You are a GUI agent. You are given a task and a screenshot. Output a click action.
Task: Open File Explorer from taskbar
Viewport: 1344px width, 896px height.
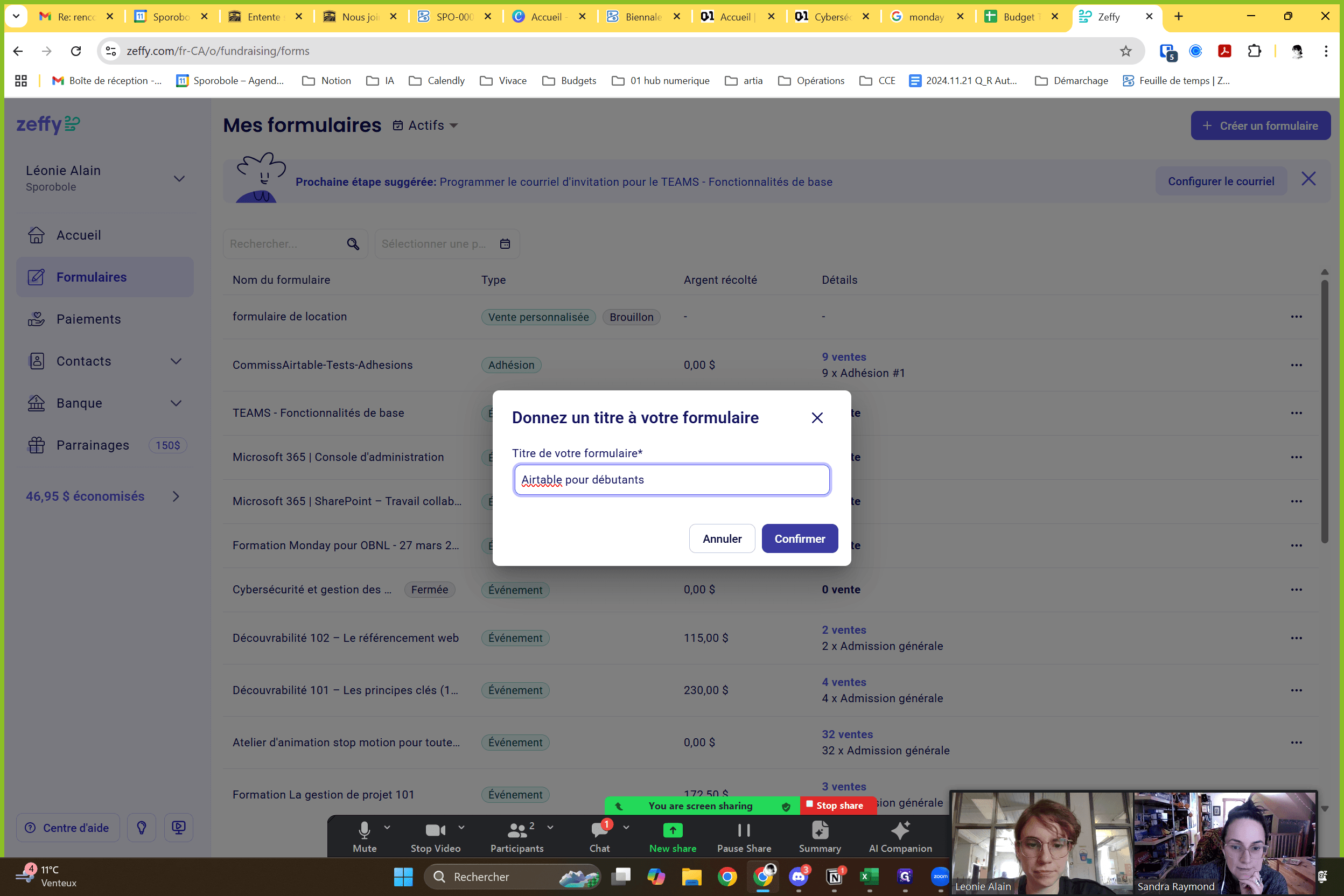pos(691,877)
